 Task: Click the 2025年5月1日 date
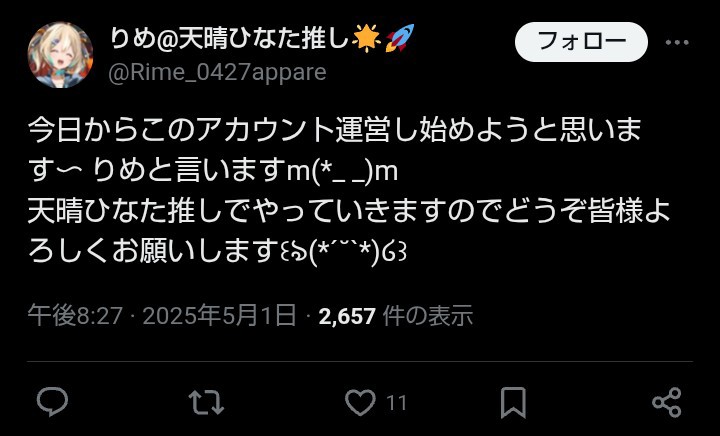219,316
